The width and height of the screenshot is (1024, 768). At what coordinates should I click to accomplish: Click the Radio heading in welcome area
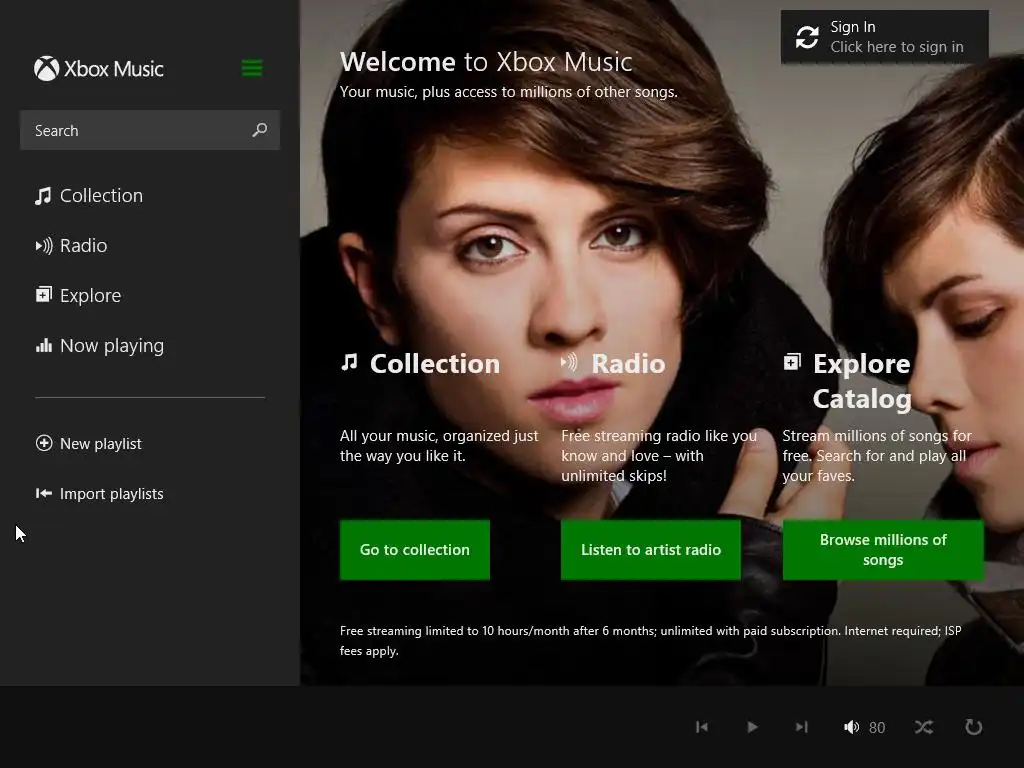point(628,364)
